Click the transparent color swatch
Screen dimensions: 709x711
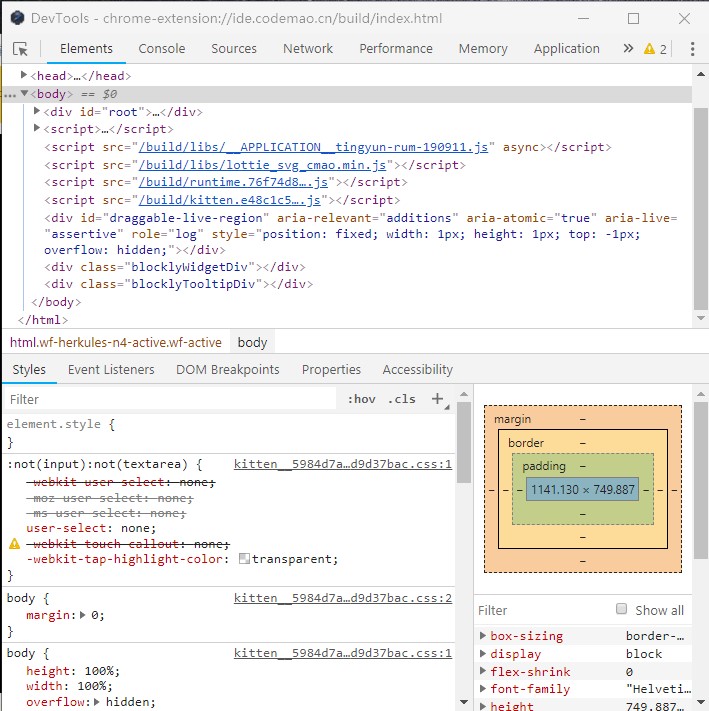coord(244,558)
